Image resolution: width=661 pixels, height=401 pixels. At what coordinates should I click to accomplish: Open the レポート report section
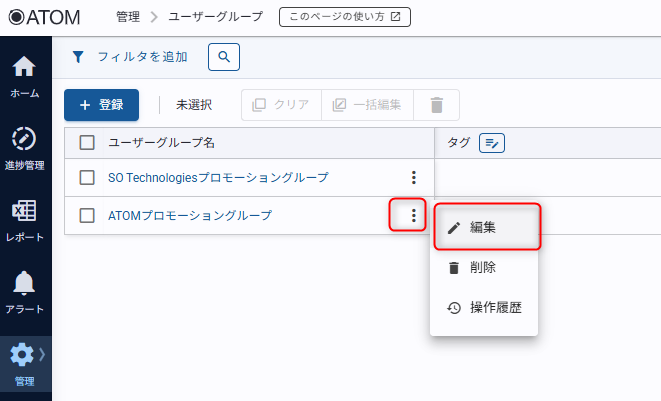tap(25, 212)
